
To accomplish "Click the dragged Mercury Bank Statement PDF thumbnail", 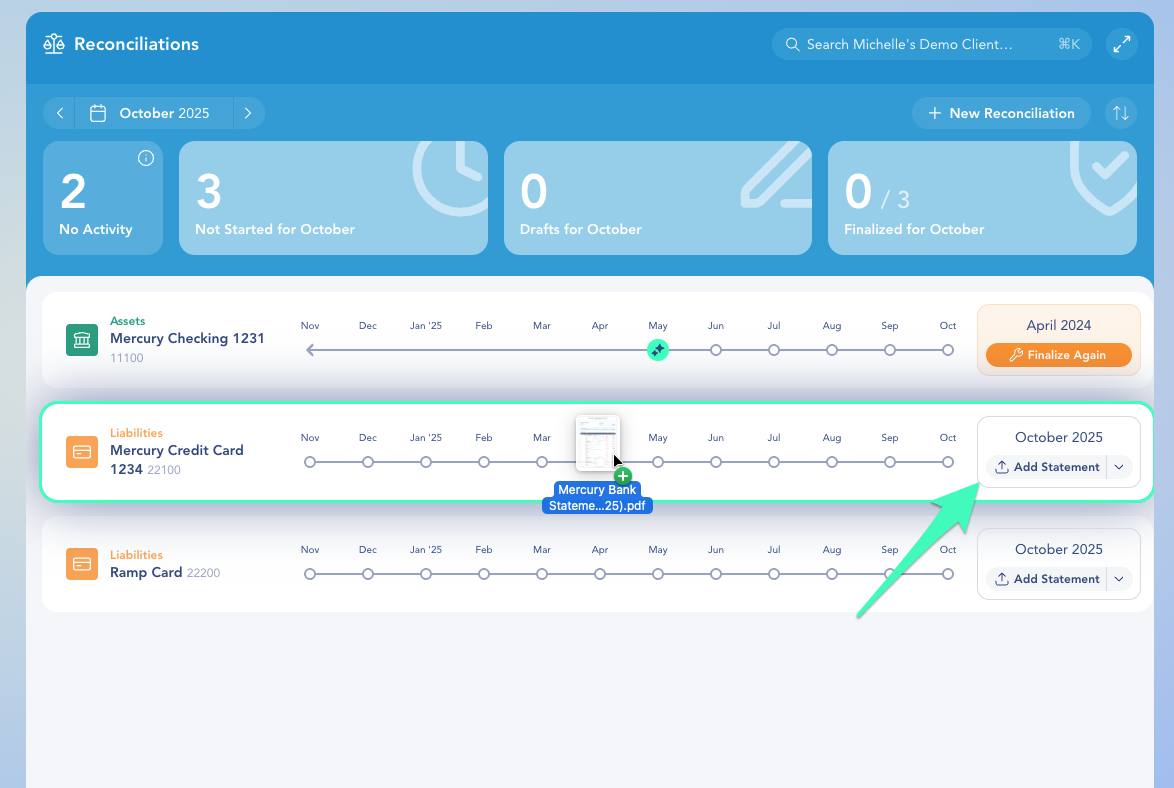I will tap(597, 443).
